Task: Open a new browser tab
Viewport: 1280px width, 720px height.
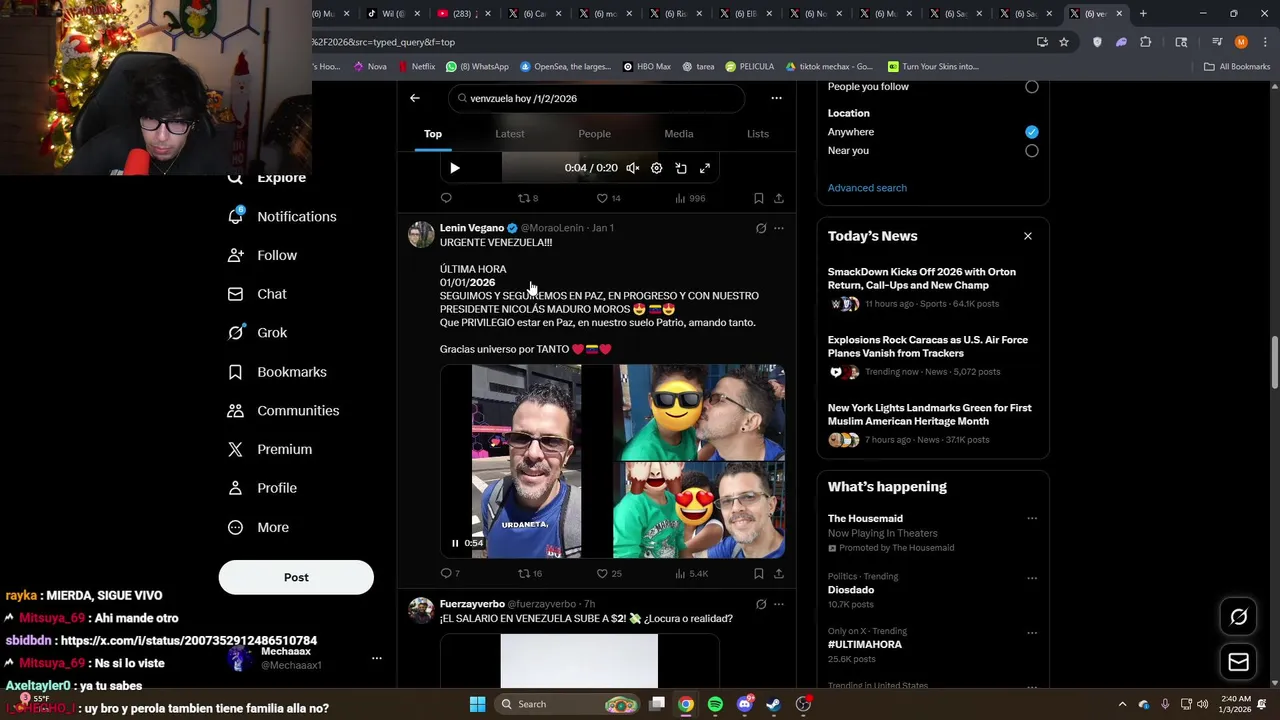Action: pos(1143,14)
